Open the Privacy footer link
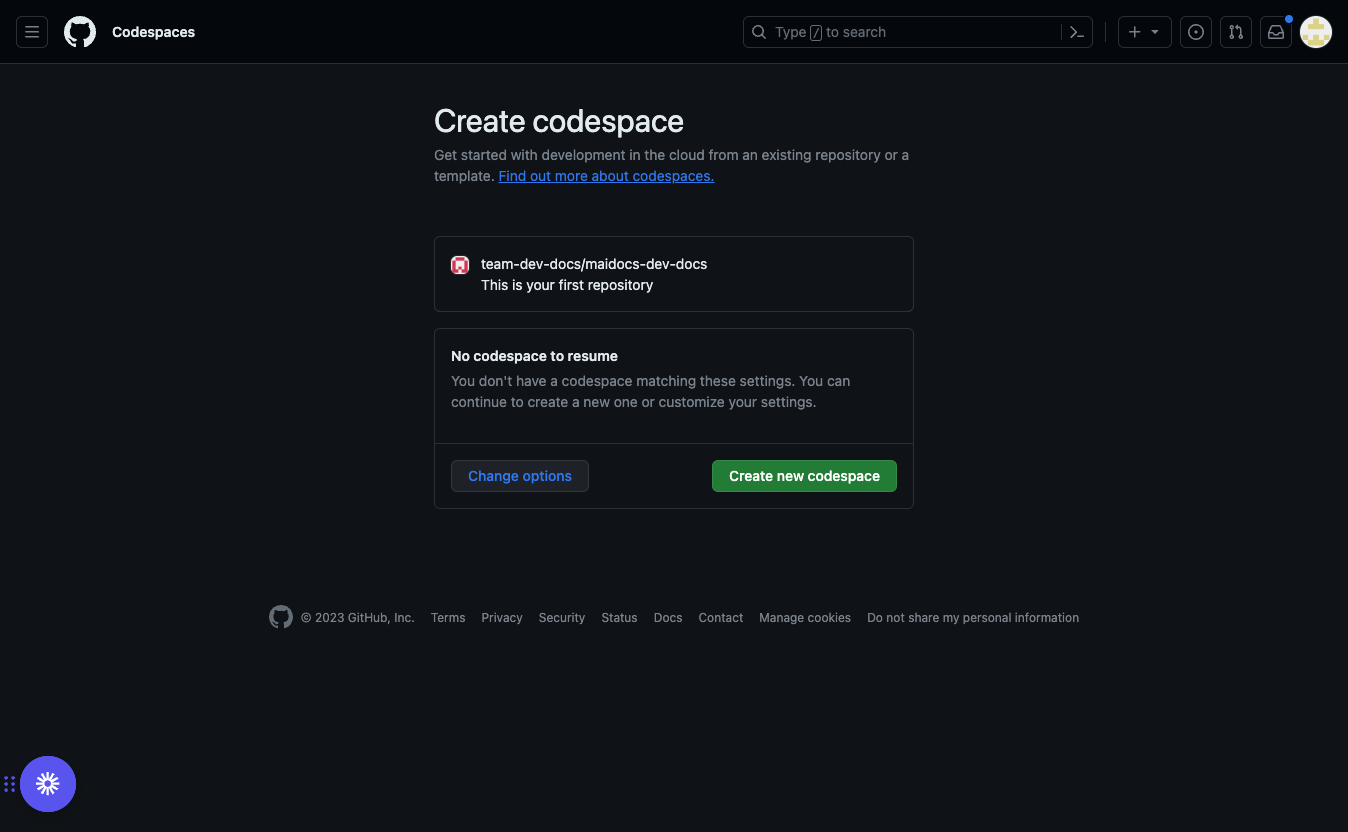The image size is (1348, 832). (502, 618)
